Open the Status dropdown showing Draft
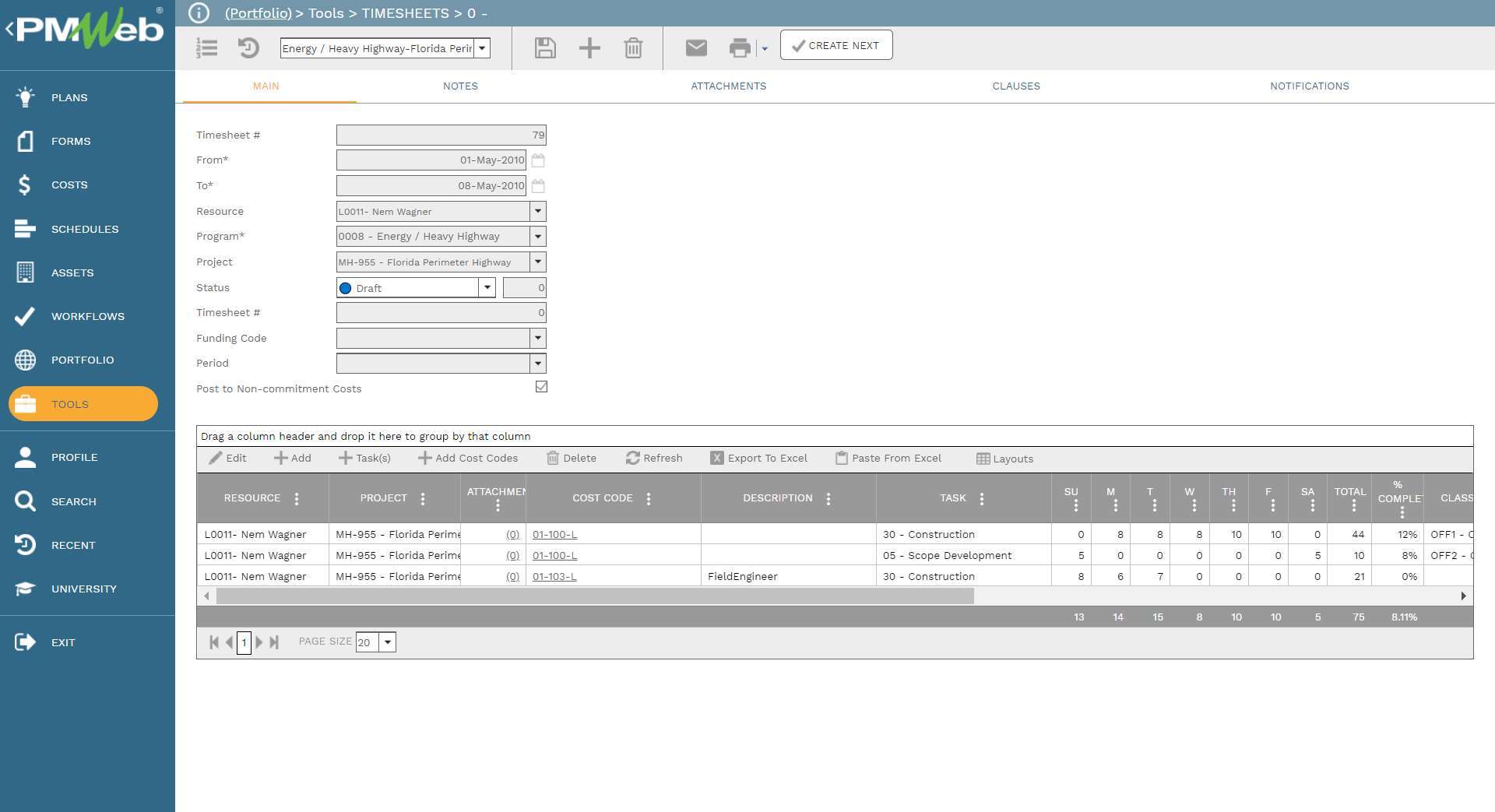The height and width of the screenshot is (812, 1495). 487,287
